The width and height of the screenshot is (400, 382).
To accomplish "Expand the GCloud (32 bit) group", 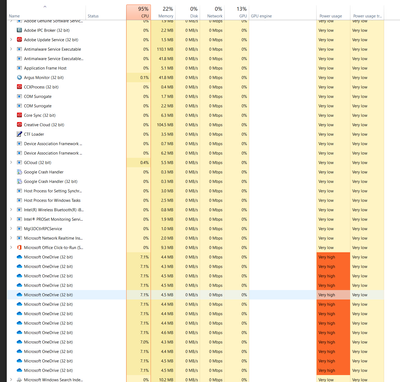I will click(x=11, y=162).
